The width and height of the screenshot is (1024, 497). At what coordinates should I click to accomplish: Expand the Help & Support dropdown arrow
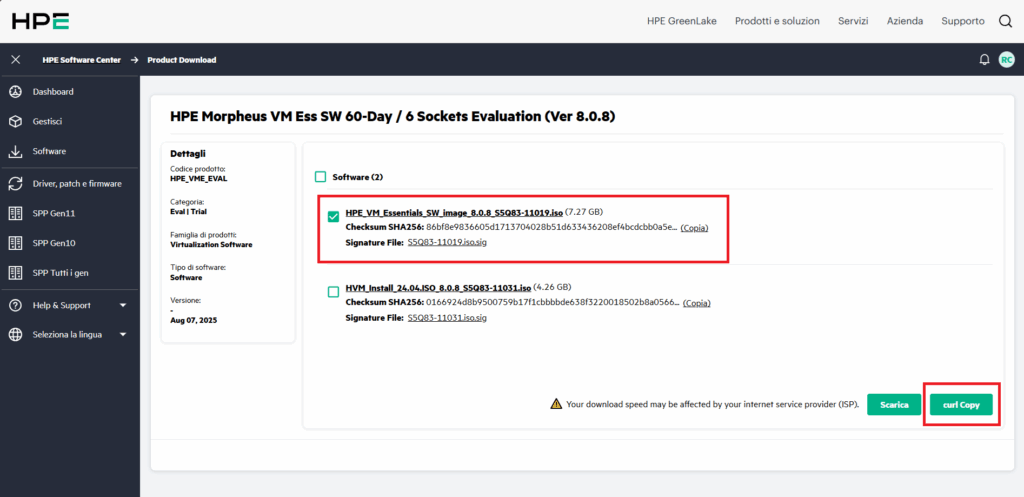(123, 305)
